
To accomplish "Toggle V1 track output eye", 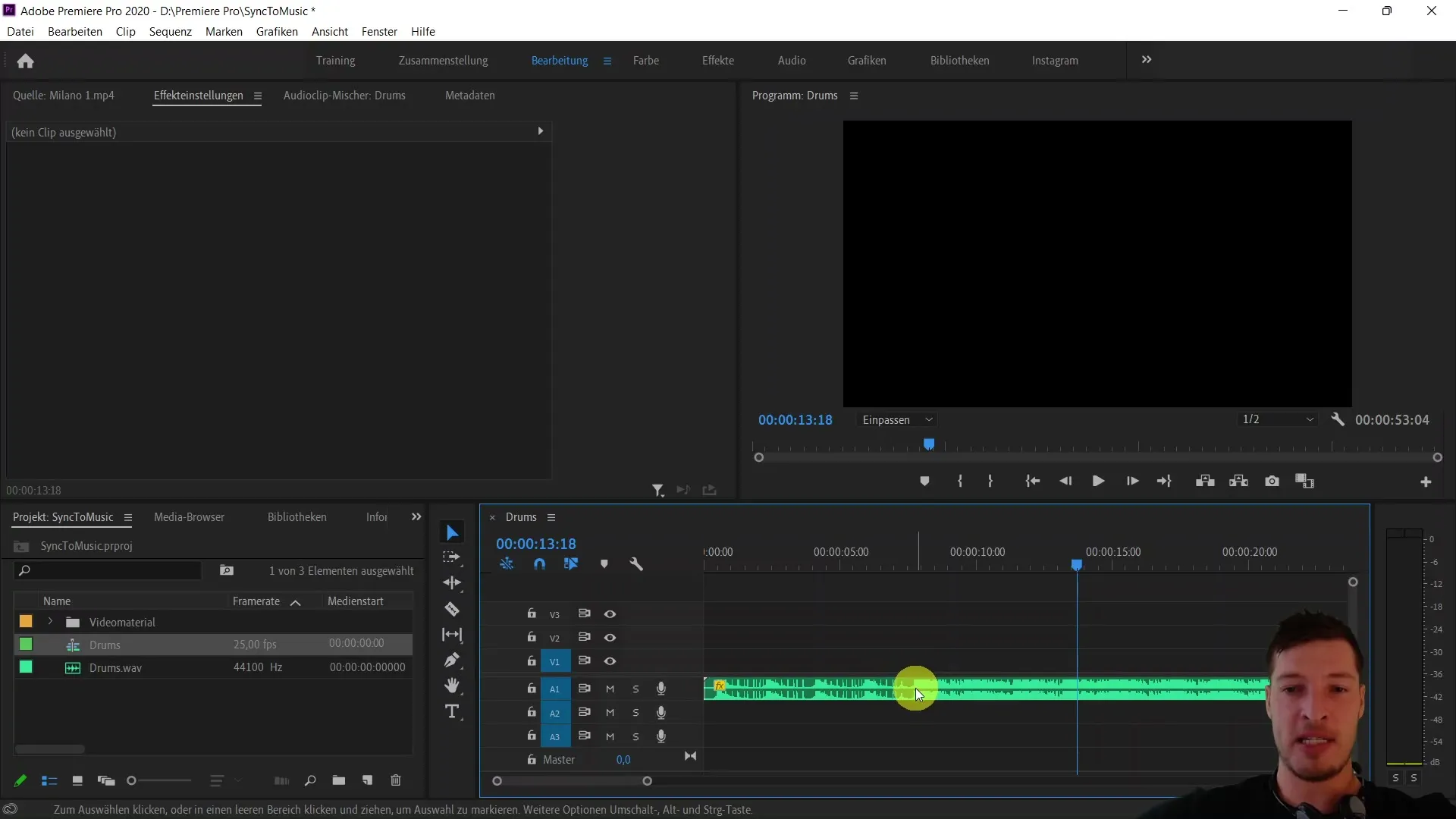I will coord(610,661).
